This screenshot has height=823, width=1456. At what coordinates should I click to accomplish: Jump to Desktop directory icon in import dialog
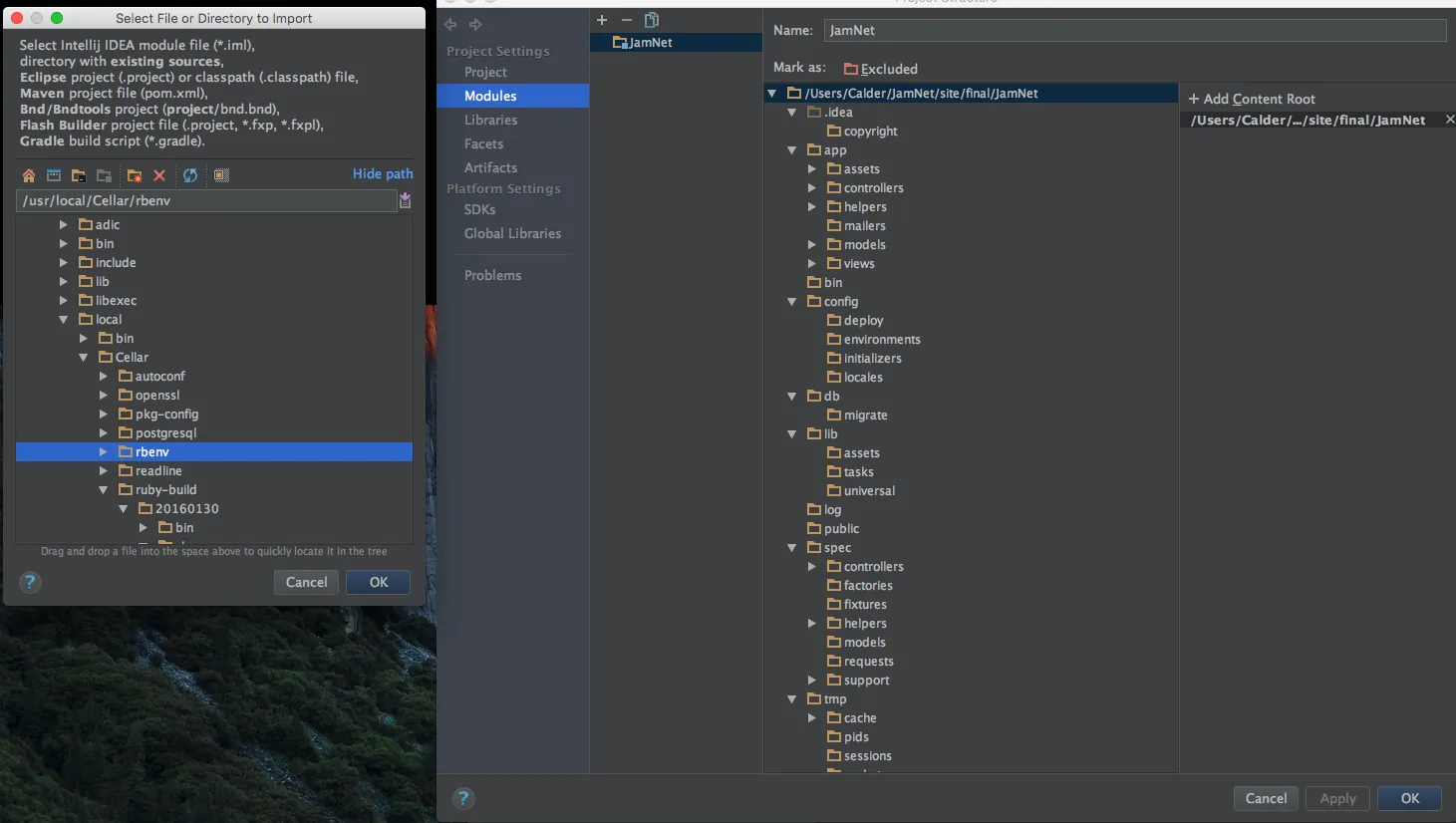point(54,175)
